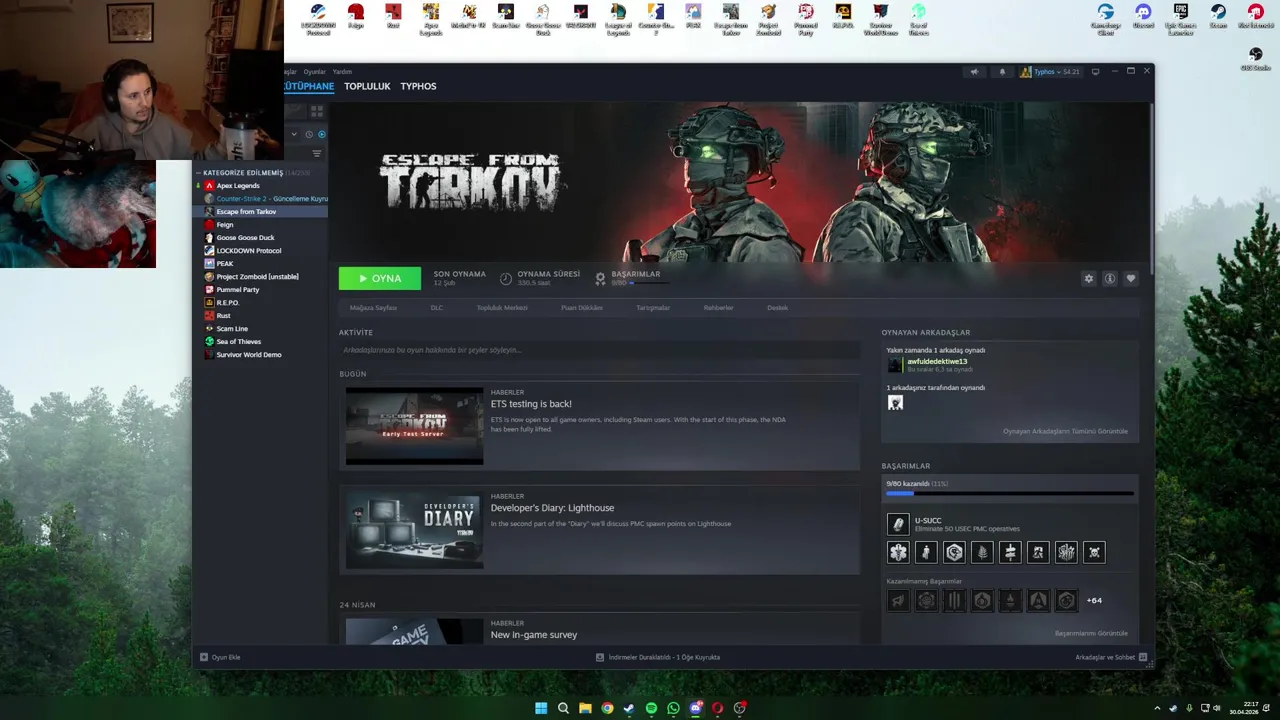Click Oynayan Arkadaşların Tümünü Görüntüle link

coord(1065,431)
